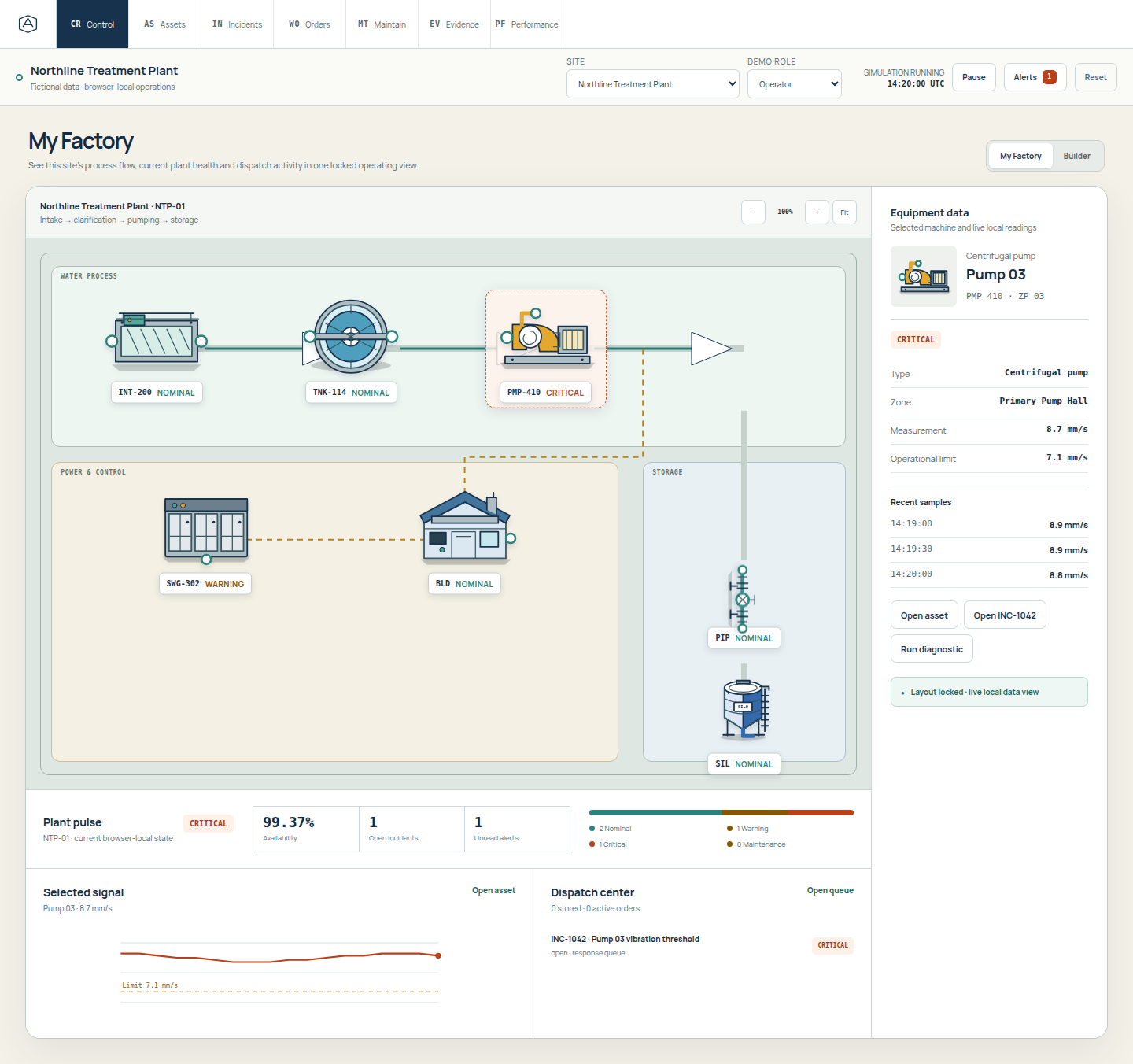The height and width of the screenshot is (1064, 1133).
Task: Click the flow direction arrow after the pump
Action: (x=711, y=349)
